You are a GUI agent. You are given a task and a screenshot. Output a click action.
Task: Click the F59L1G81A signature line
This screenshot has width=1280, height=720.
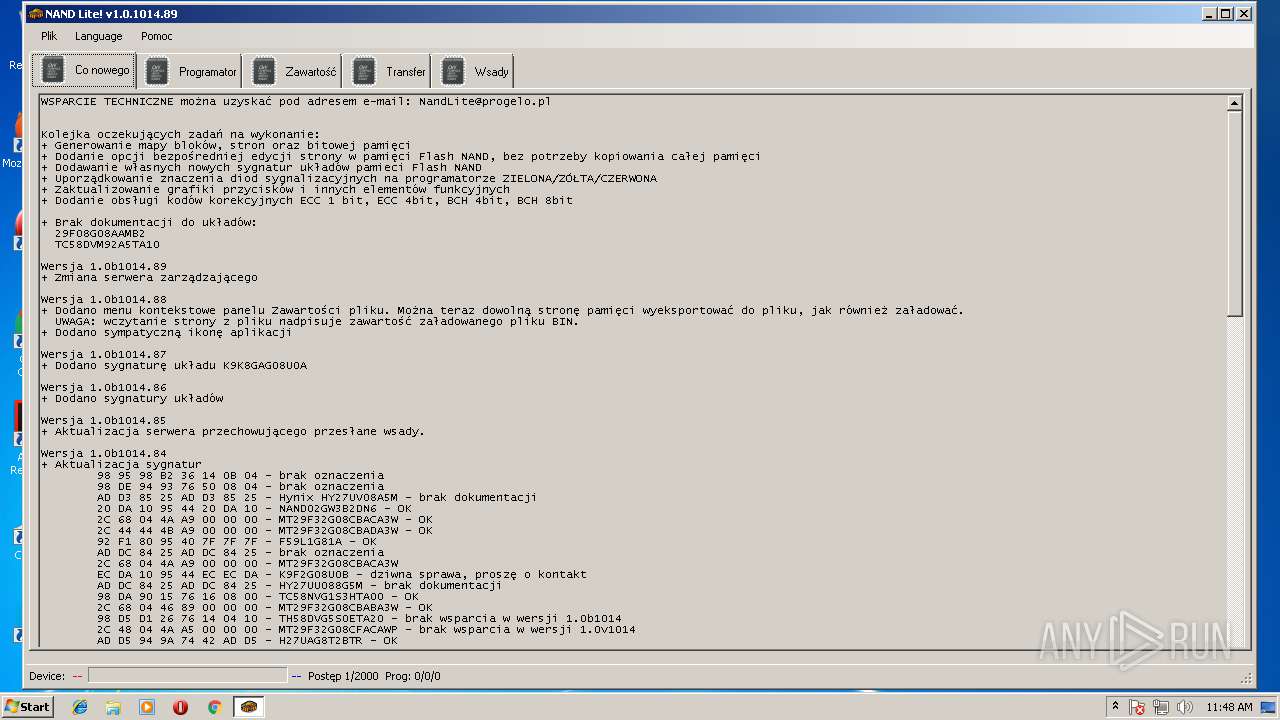237,542
